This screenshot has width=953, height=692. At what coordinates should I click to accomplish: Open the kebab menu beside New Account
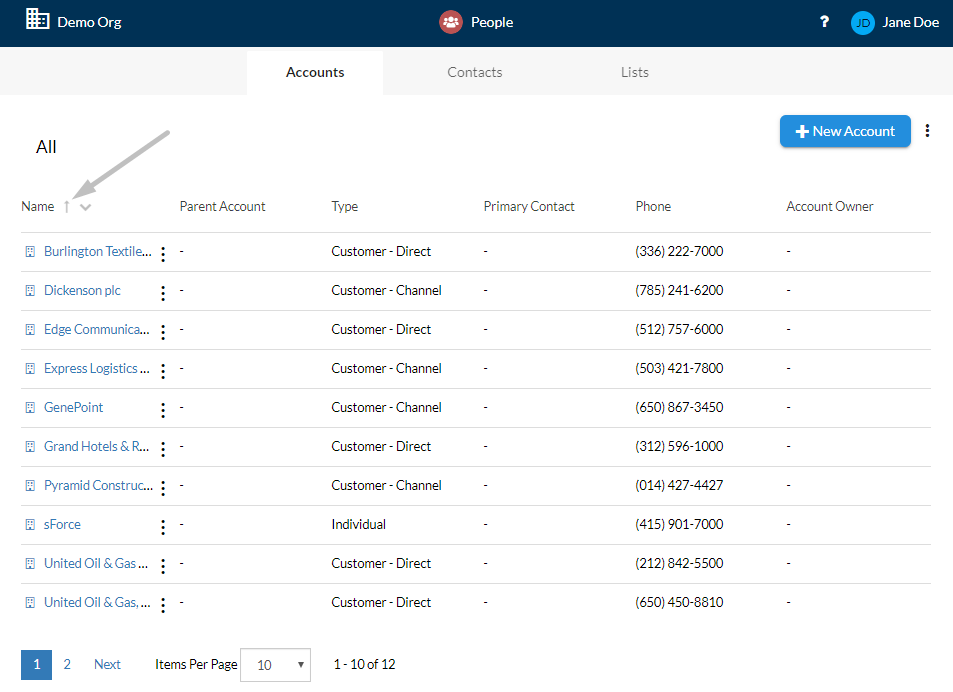click(927, 131)
